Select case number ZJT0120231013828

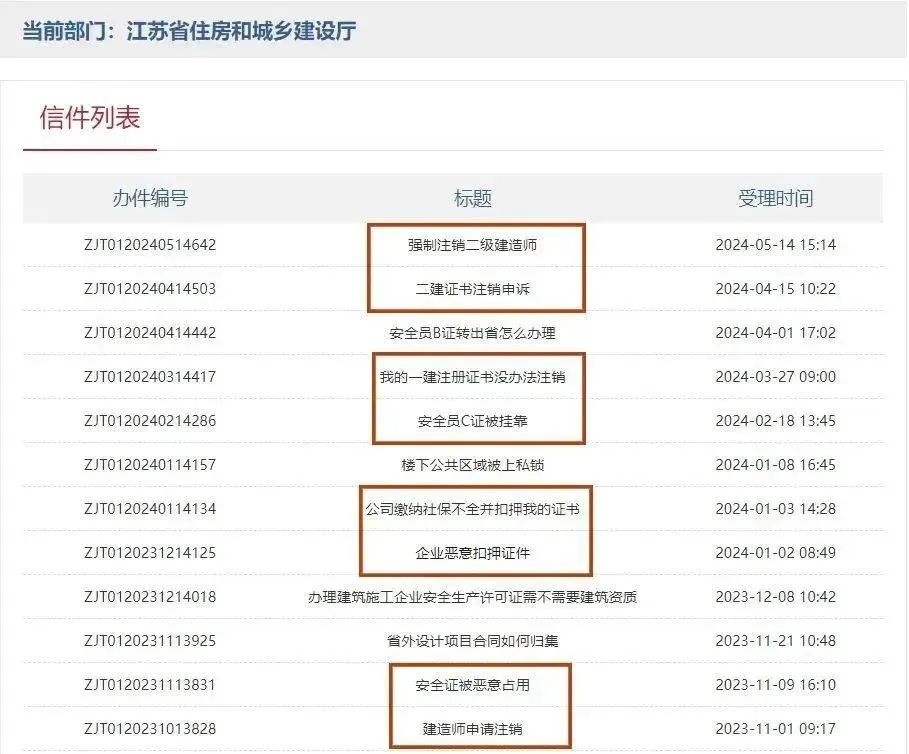click(150, 729)
